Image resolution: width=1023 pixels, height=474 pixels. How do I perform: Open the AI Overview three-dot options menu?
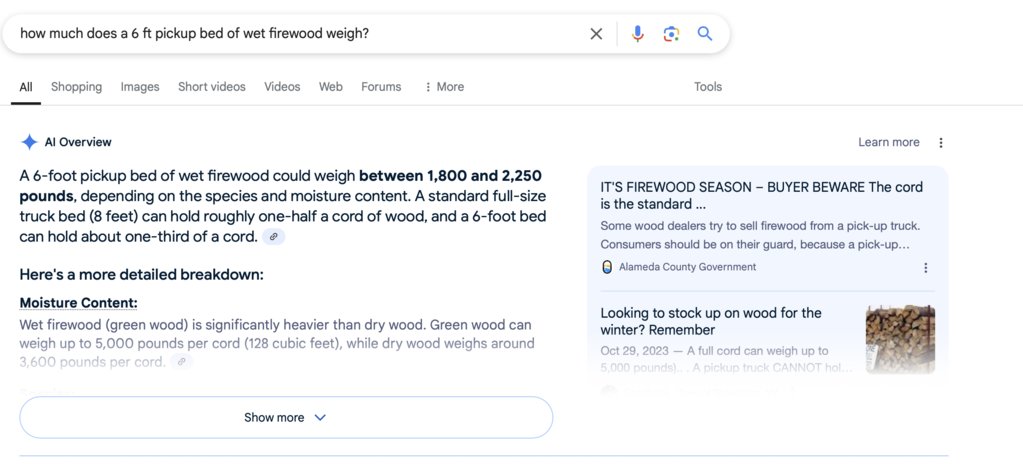940,143
